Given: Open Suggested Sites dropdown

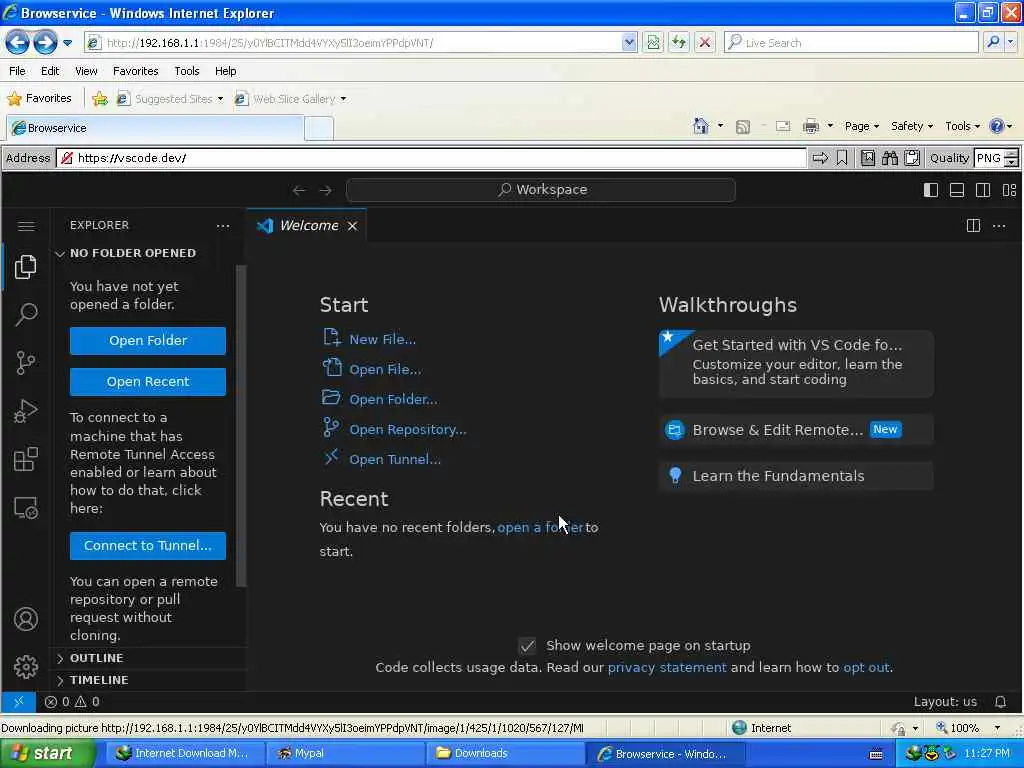Looking at the screenshot, I should tap(170, 99).
